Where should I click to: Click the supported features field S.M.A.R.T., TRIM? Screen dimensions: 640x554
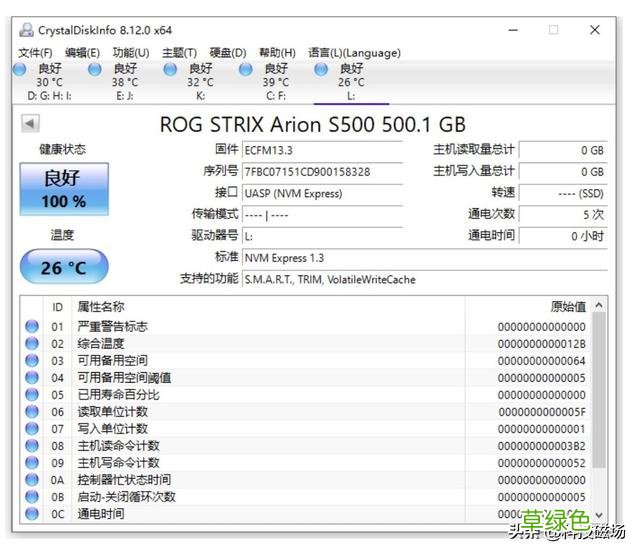424,280
